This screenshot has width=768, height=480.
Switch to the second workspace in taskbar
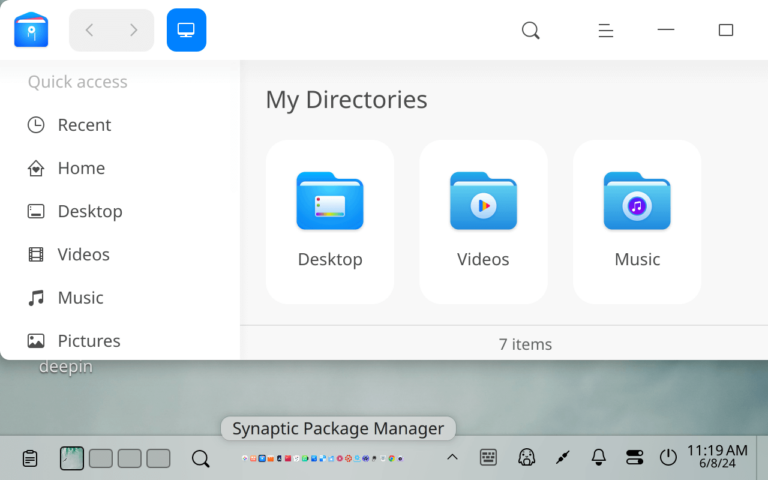[101, 458]
